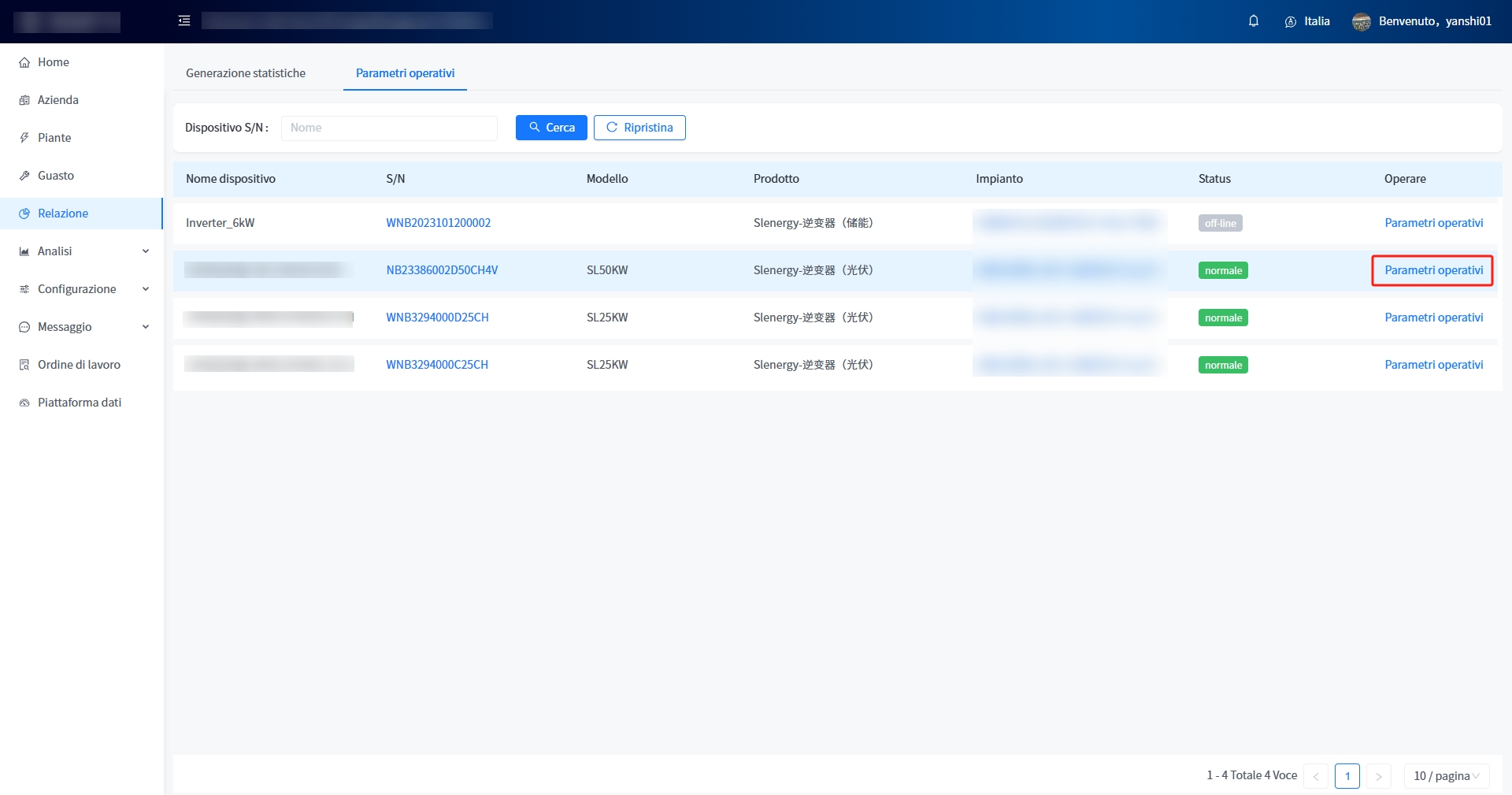Image resolution: width=1512 pixels, height=795 pixels.
Task: Click the Guasto wrench icon
Action: [x=24, y=176]
